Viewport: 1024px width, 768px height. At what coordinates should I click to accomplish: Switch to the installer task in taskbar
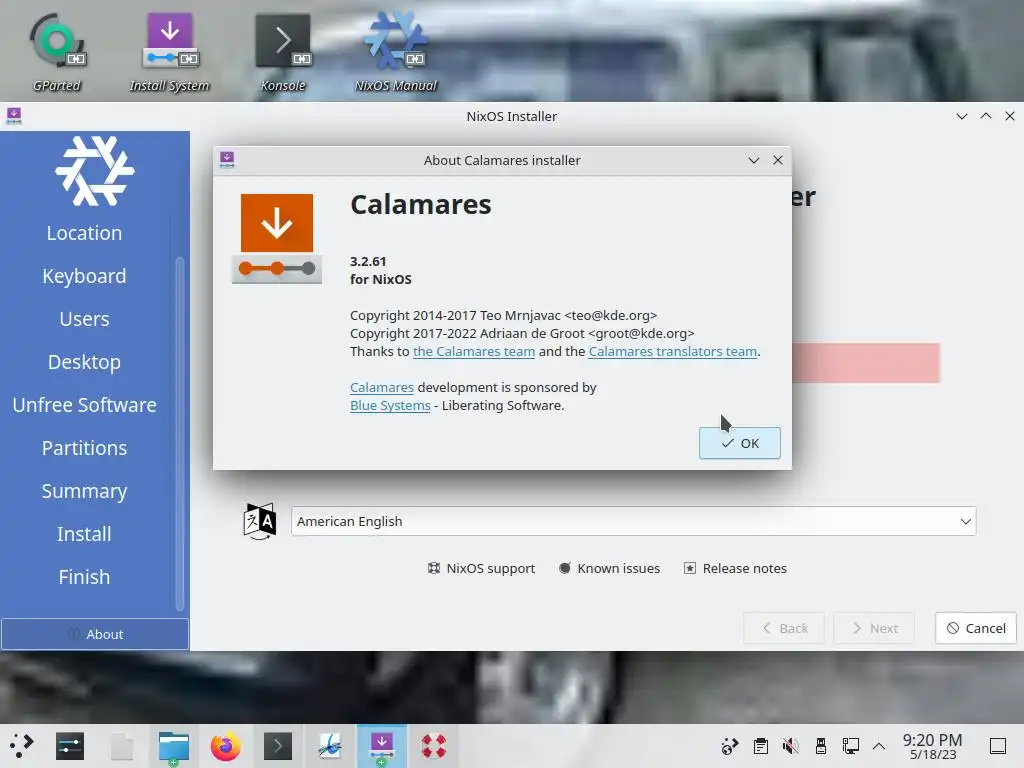click(x=381, y=746)
